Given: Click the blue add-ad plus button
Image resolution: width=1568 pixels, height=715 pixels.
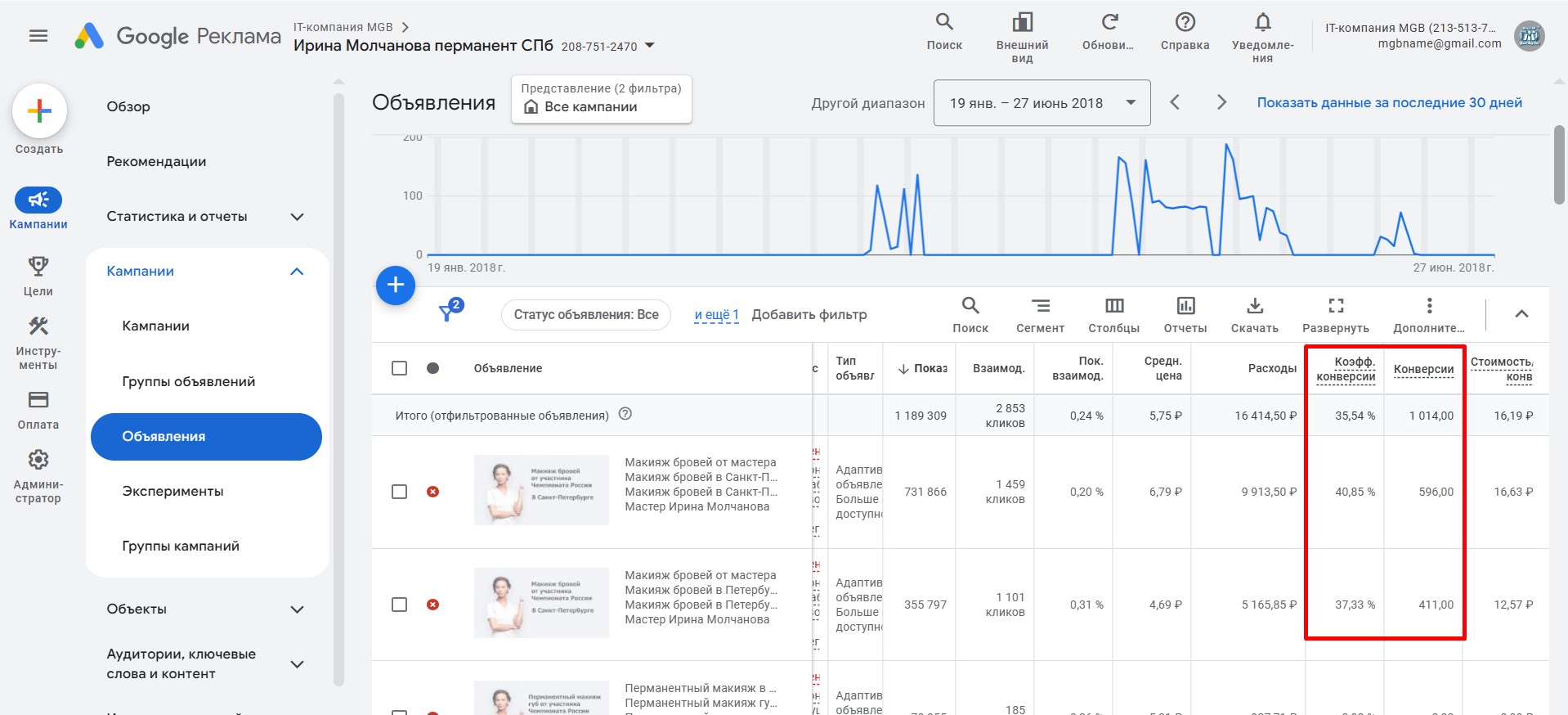Looking at the screenshot, I should click(396, 285).
